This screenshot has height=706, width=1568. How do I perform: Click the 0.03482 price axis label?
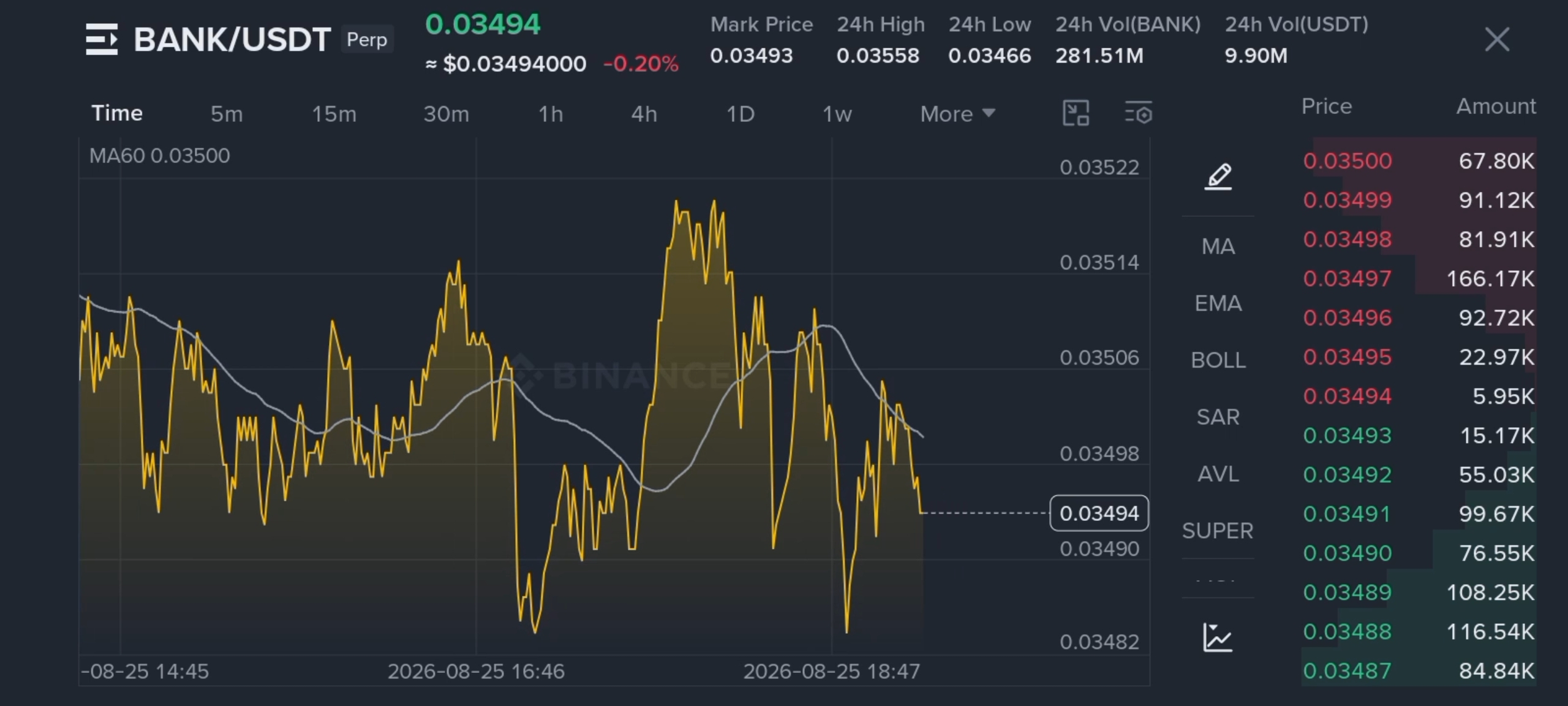click(1099, 642)
